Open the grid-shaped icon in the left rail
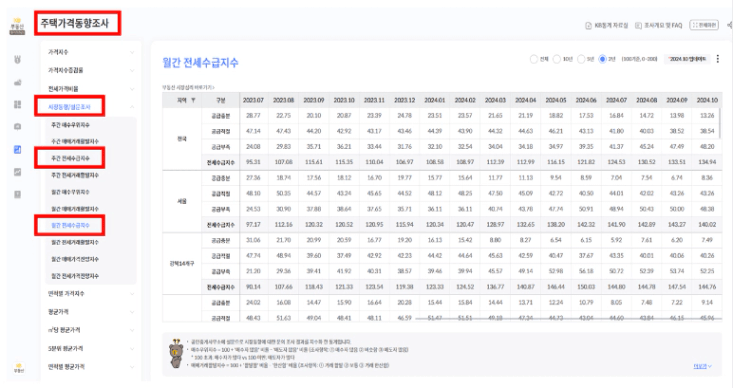This screenshot has height=388, width=733. click(18, 104)
